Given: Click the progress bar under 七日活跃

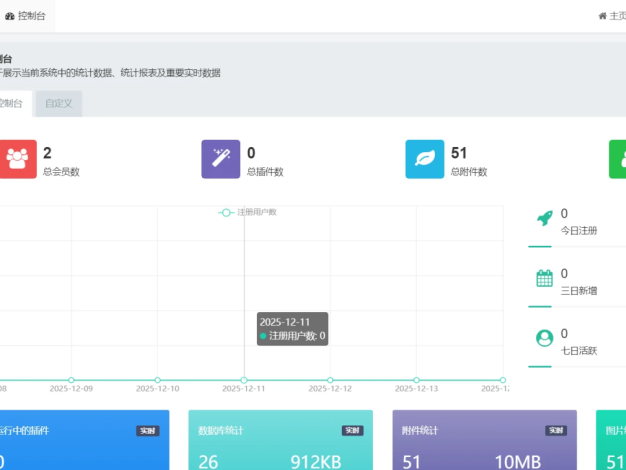Looking at the screenshot, I should 577,367.
